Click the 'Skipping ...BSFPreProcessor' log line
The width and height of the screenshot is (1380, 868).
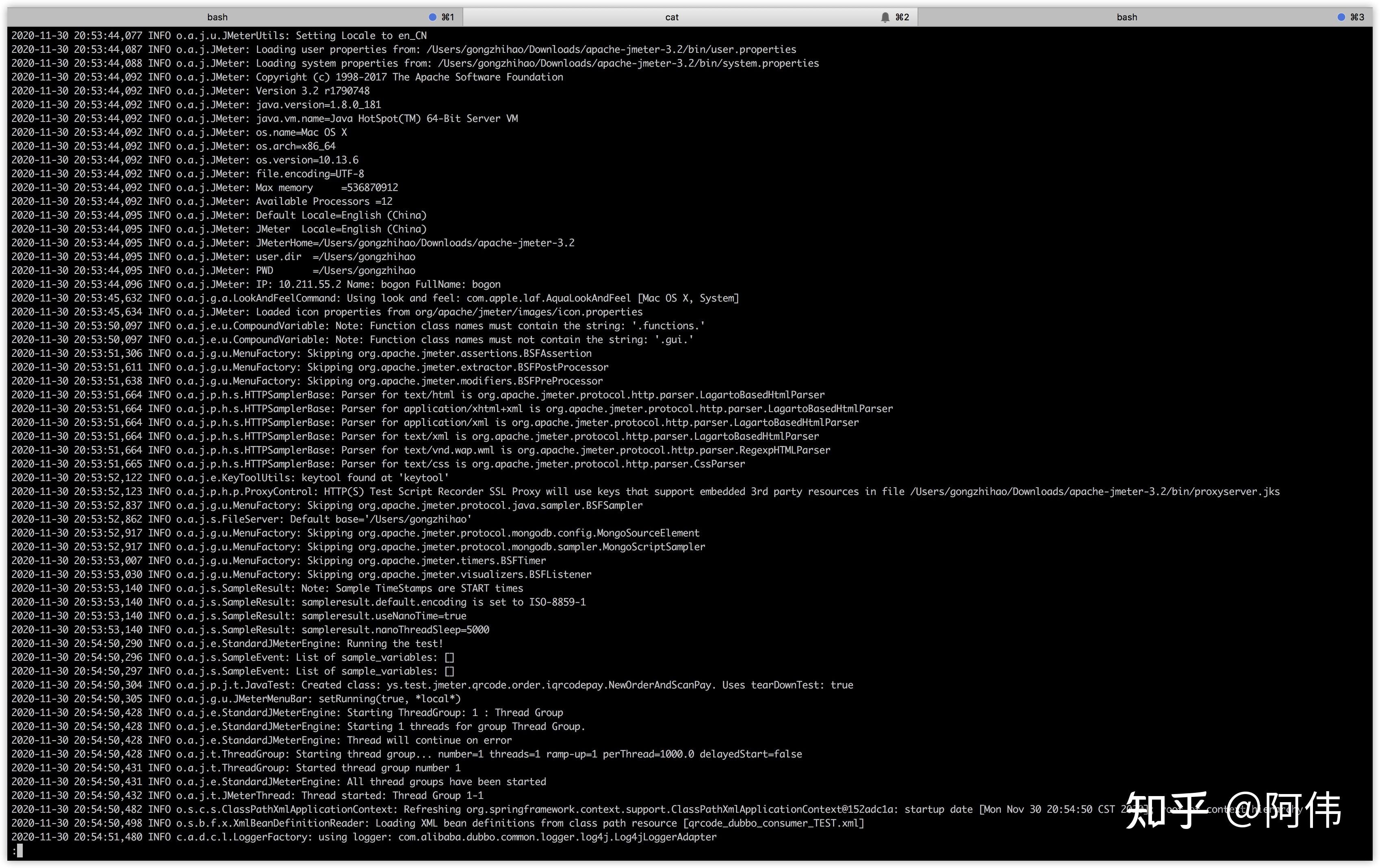point(307,381)
